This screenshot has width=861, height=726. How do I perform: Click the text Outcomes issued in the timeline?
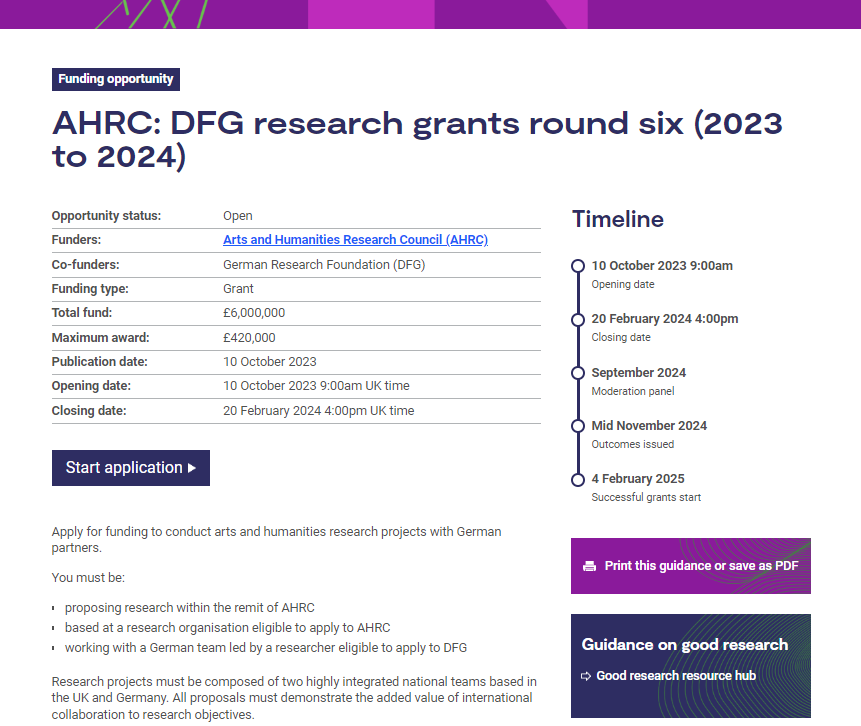pyautogui.click(x=633, y=444)
